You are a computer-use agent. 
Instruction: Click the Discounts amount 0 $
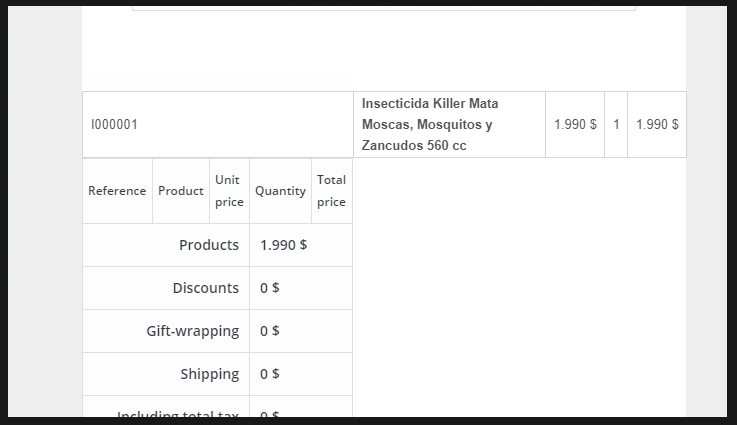pos(270,288)
